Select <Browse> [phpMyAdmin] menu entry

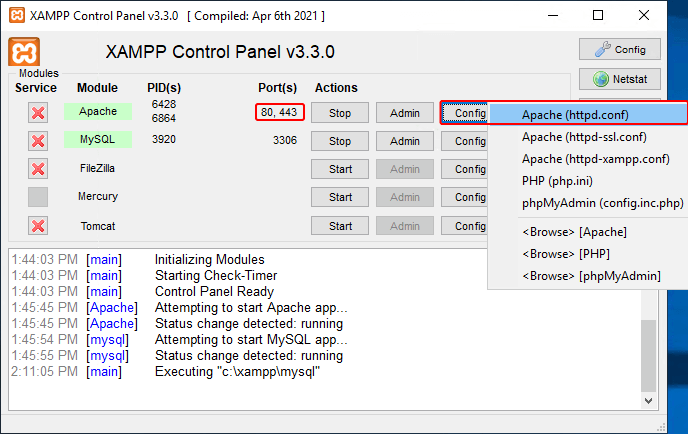(x=588, y=276)
